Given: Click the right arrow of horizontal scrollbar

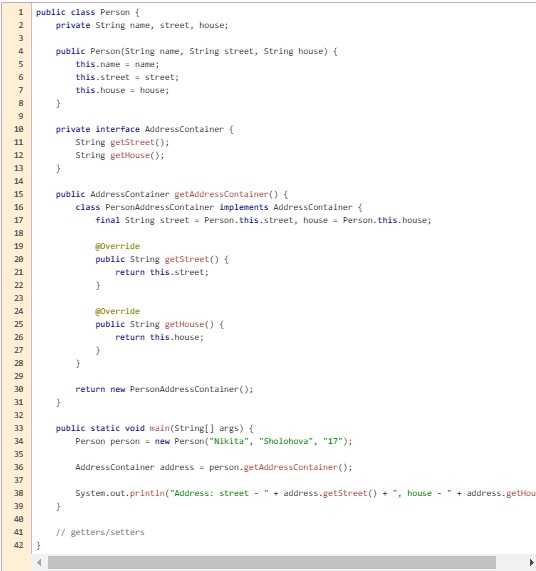Looking at the screenshot, I should [532, 563].
